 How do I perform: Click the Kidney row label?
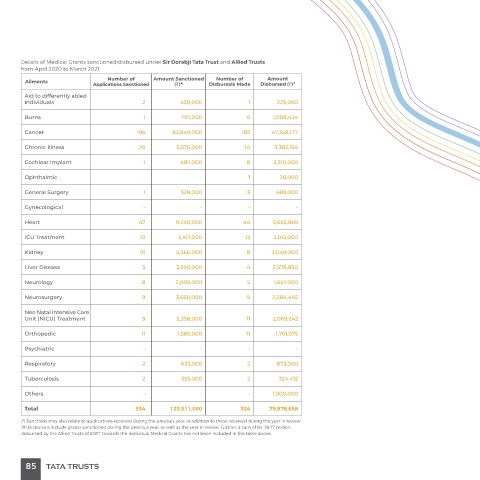tap(34, 252)
